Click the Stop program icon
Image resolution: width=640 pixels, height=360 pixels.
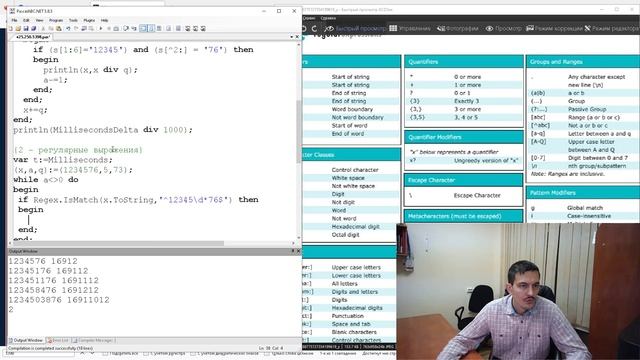click(109, 29)
